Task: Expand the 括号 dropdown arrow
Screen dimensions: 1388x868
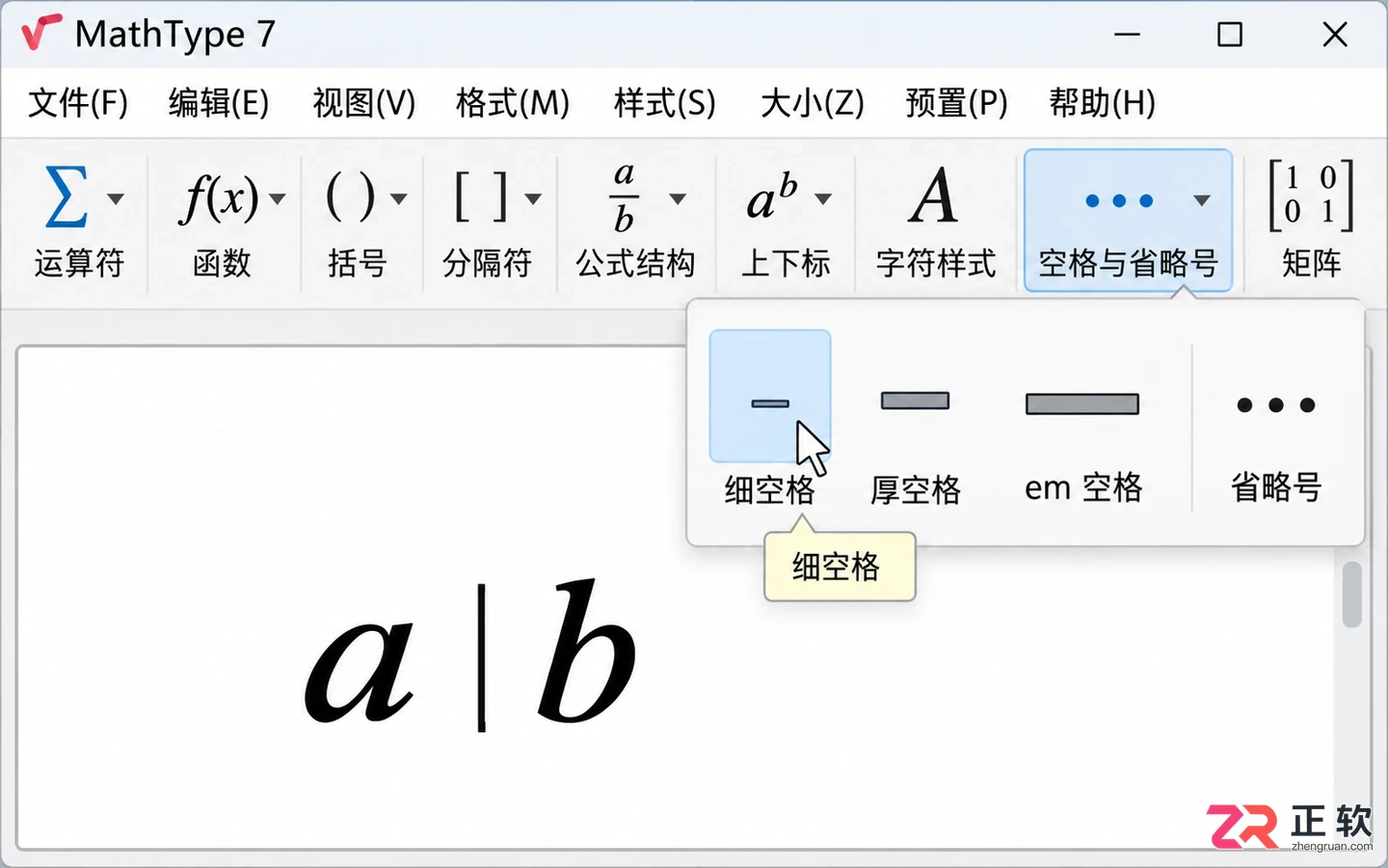Action: coord(399,199)
